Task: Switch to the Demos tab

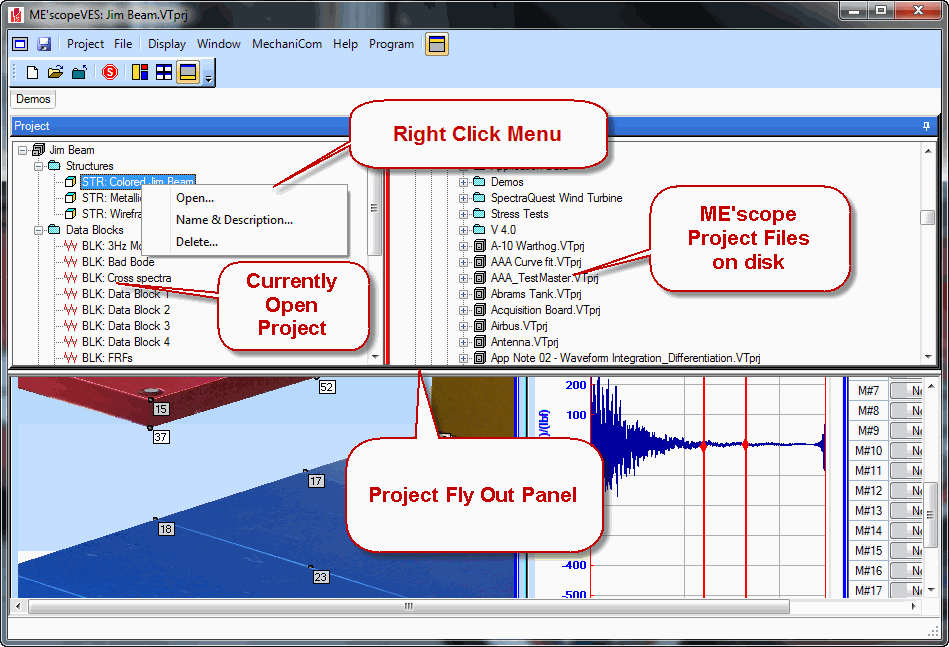Action: click(33, 99)
